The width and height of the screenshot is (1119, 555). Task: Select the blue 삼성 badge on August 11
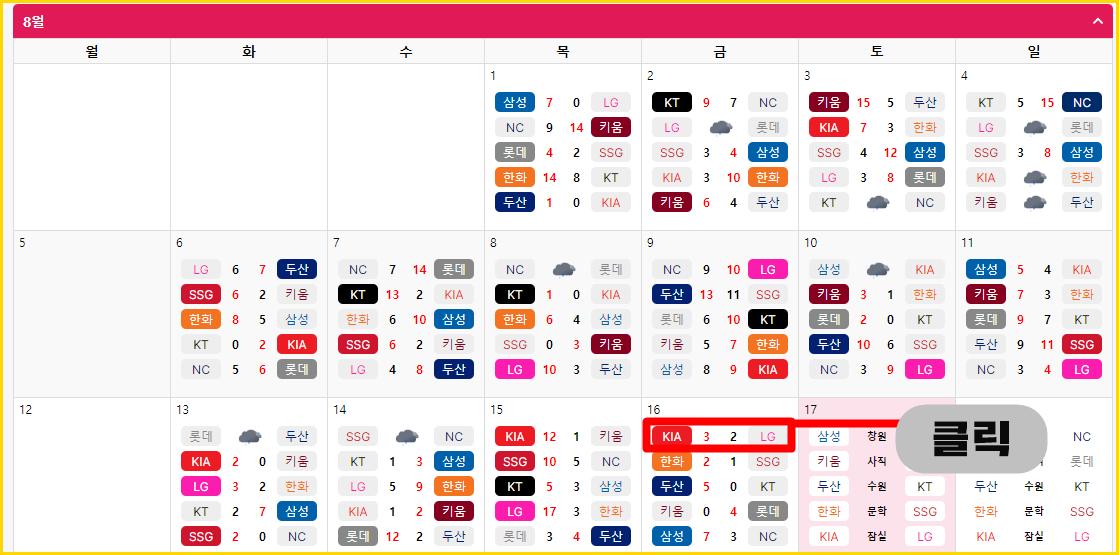coord(986,270)
